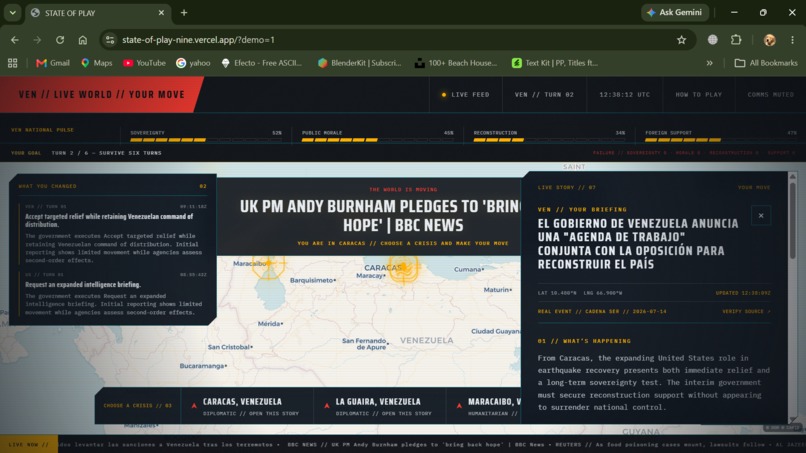
Task: Click the '01 // WHAT'S HAPPENING' heading
Action: pyautogui.click(x=584, y=341)
